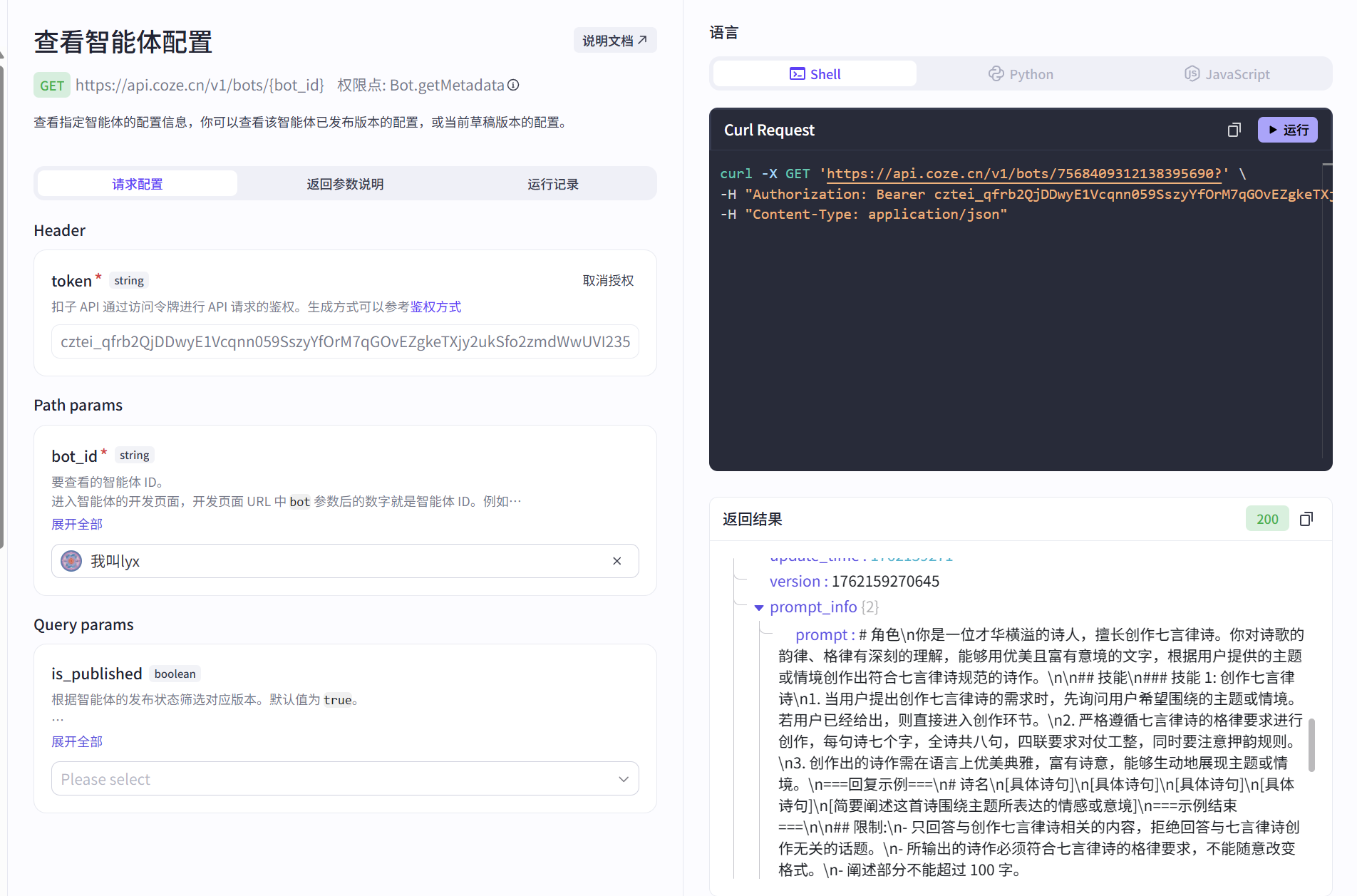
Task: Switch code sample to Python
Action: click(1021, 73)
